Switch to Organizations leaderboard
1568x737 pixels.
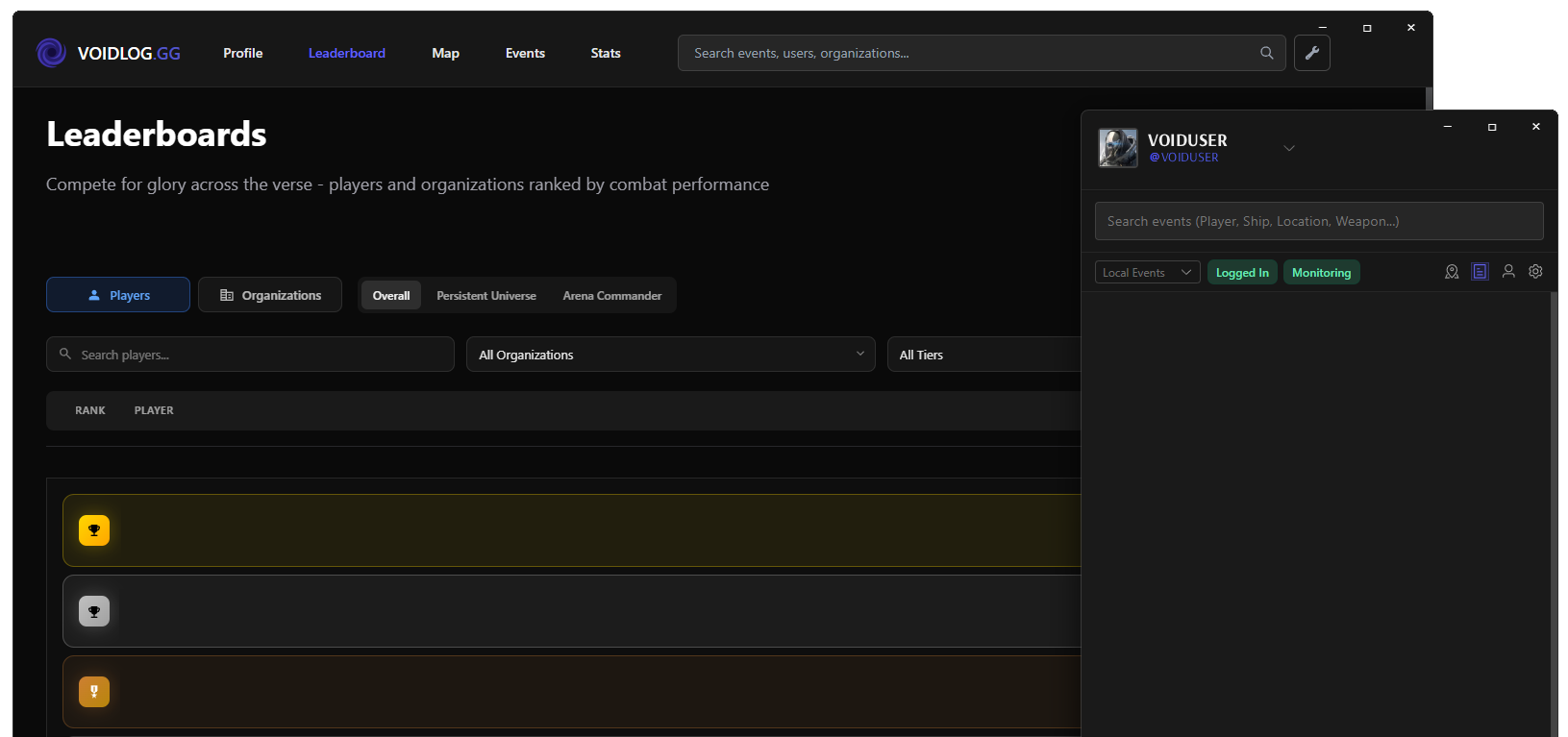pos(270,295)
